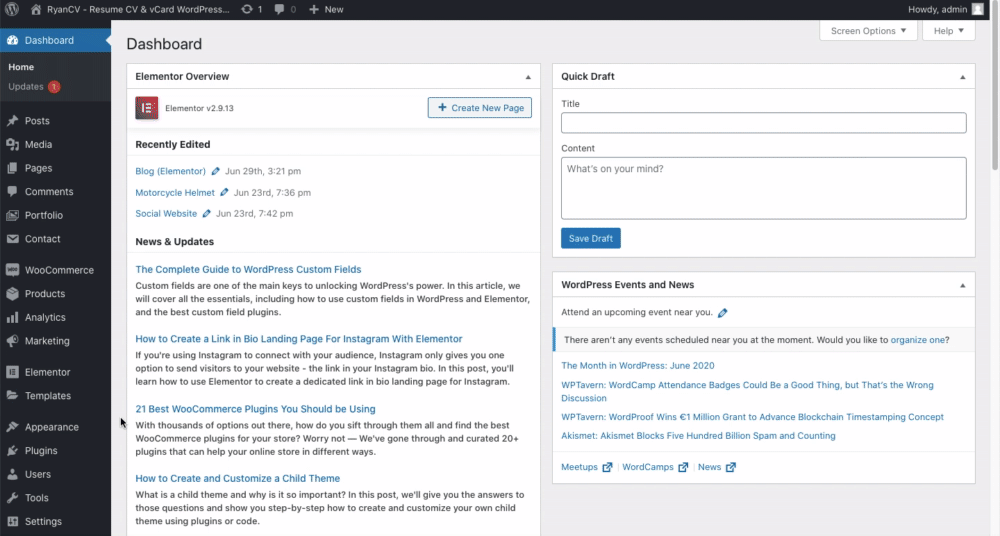Open the Pages menu label
Image resolution: width=1000 pixels, height=536 pixels.
click(x=38, y=168)
